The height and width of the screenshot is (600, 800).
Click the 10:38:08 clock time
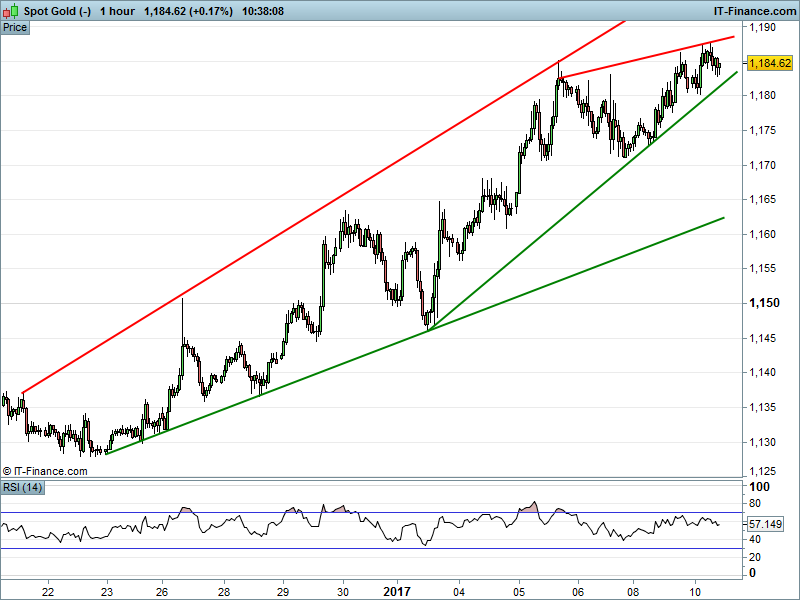(x=263, y=11)
